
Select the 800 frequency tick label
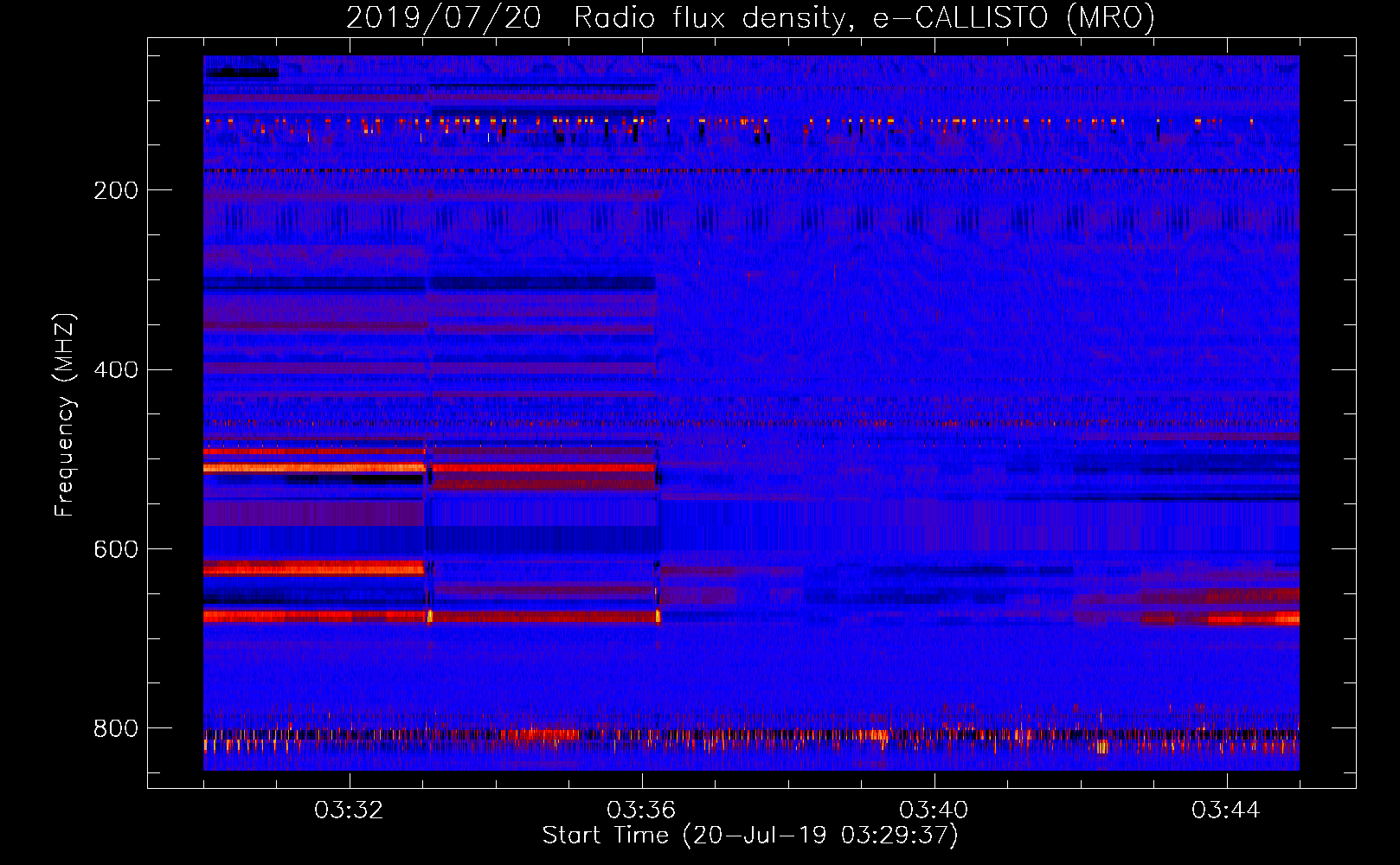pyautogui.click(x=116, y=729)
